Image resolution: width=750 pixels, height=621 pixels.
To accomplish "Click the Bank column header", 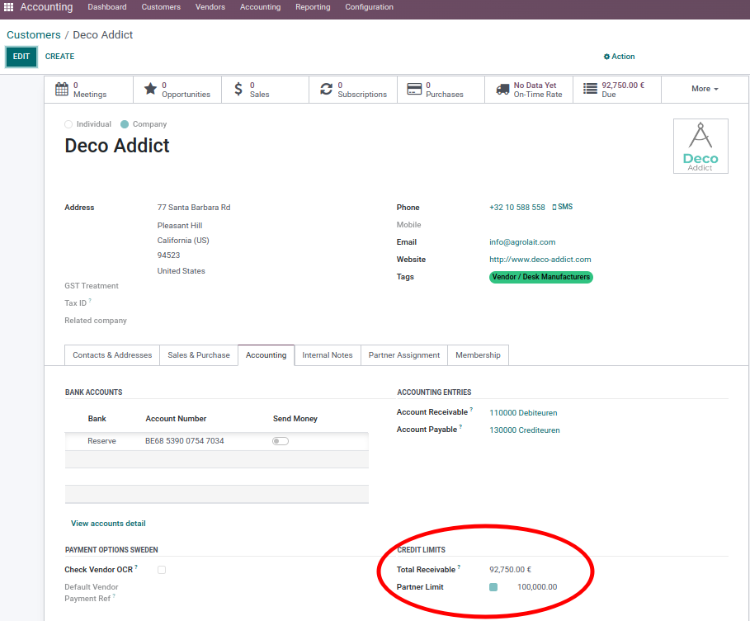I will [x=97, y=419].
